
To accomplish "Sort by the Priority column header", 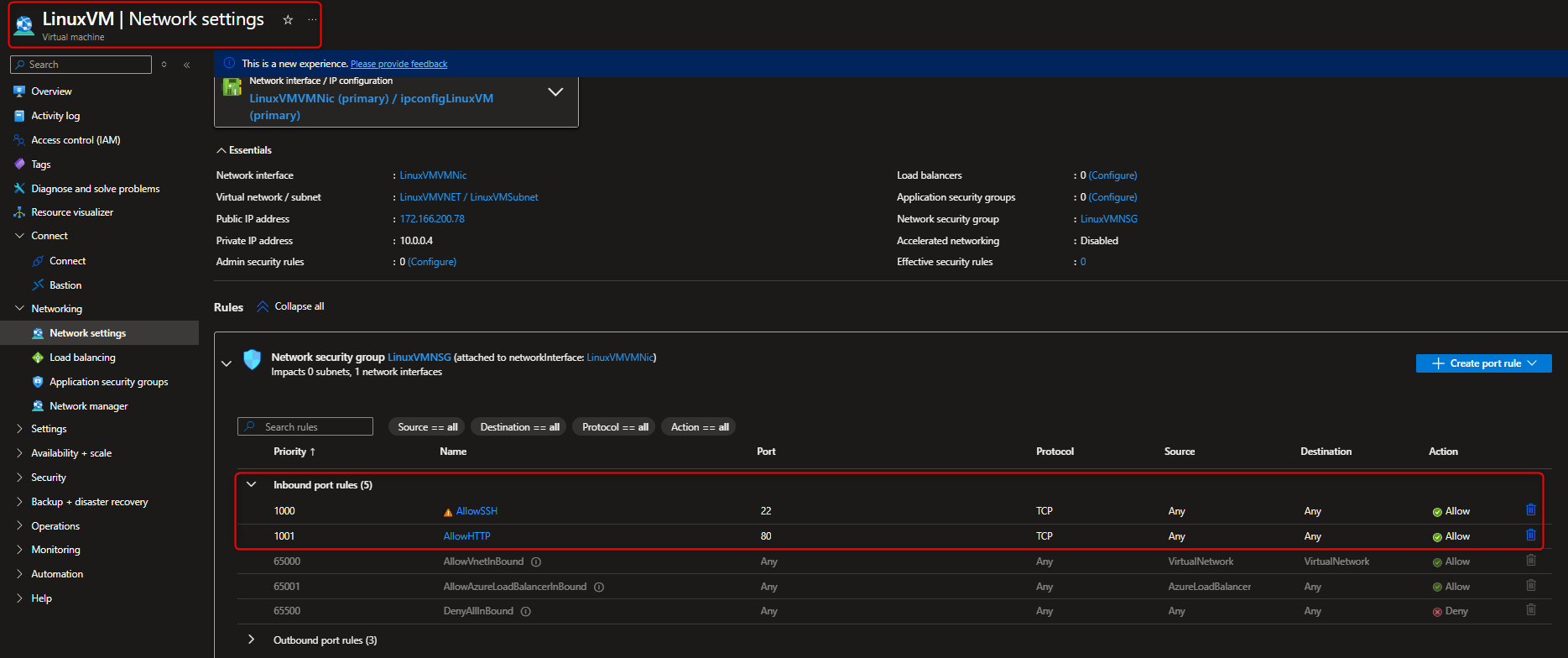I will tap(294, 452).
